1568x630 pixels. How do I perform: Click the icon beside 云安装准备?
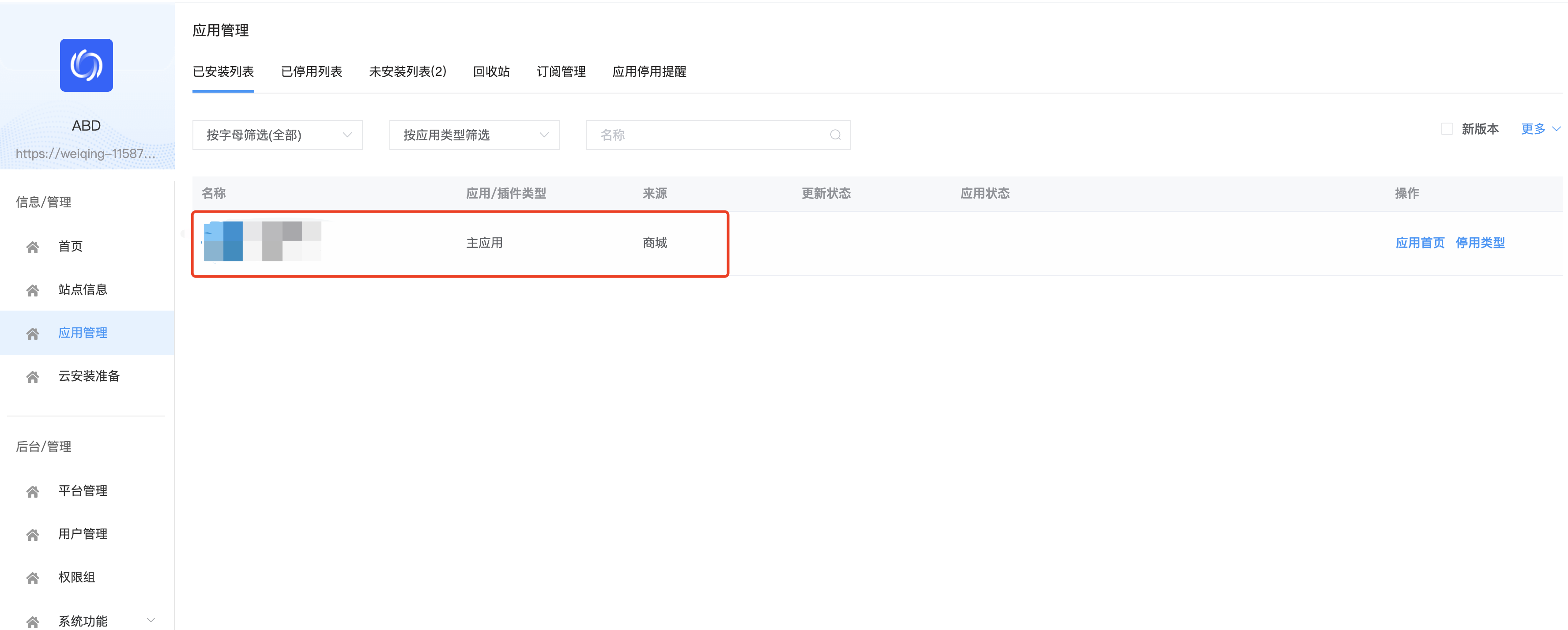point(33,377)
